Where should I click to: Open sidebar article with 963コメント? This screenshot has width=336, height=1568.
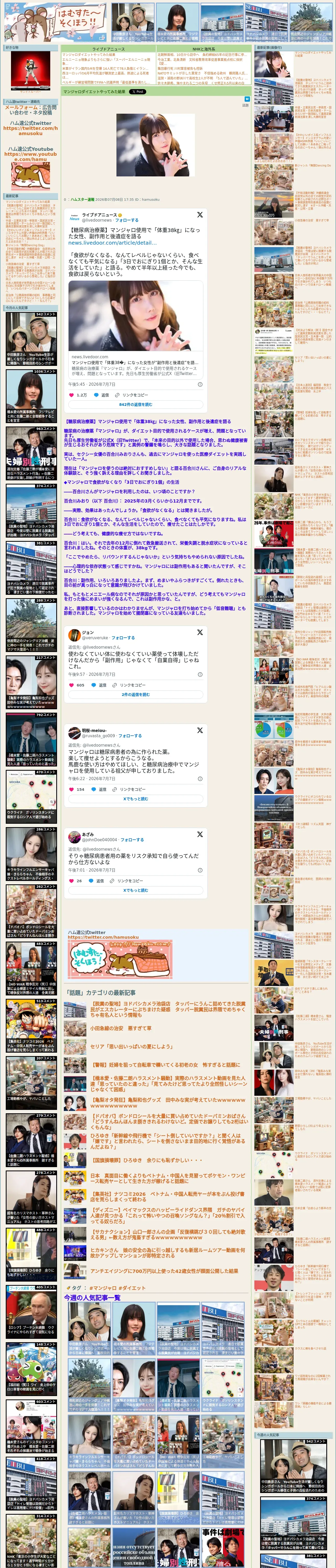point(31,453)
